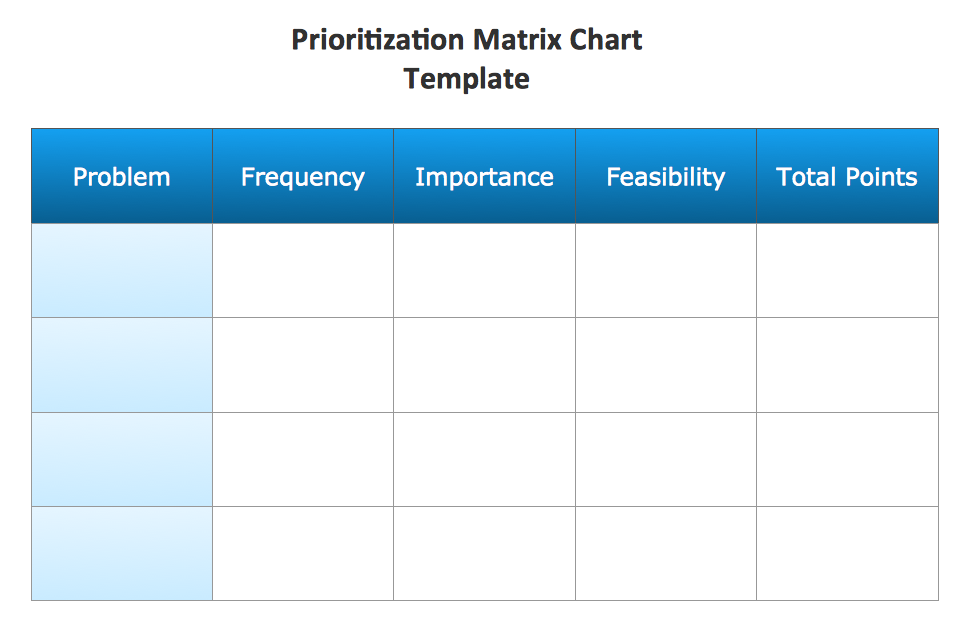Click the Prioritization Matrix Chart Template title

coord(466,58)
